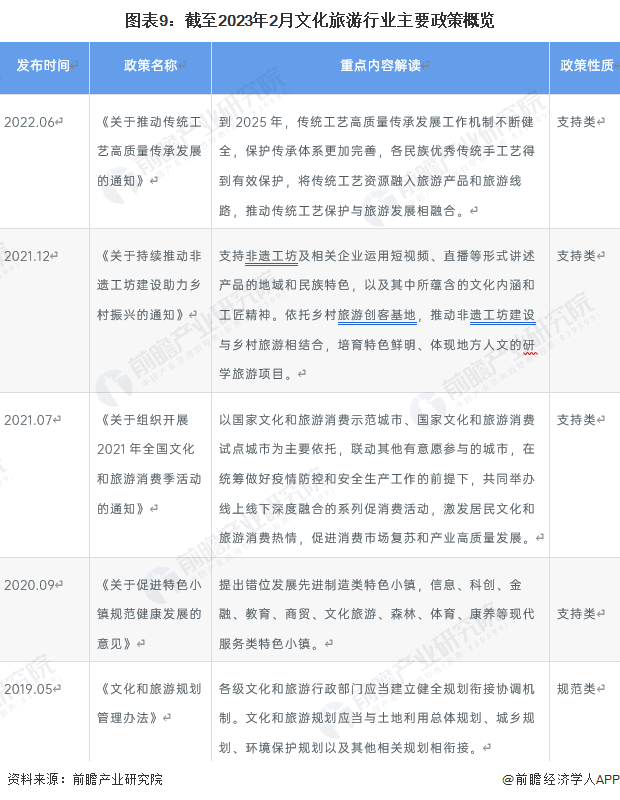The image size is (620, 800).
Task: Click the 非遗工坊建设助力乡村振兴 policy name cell
Action: 150,285
